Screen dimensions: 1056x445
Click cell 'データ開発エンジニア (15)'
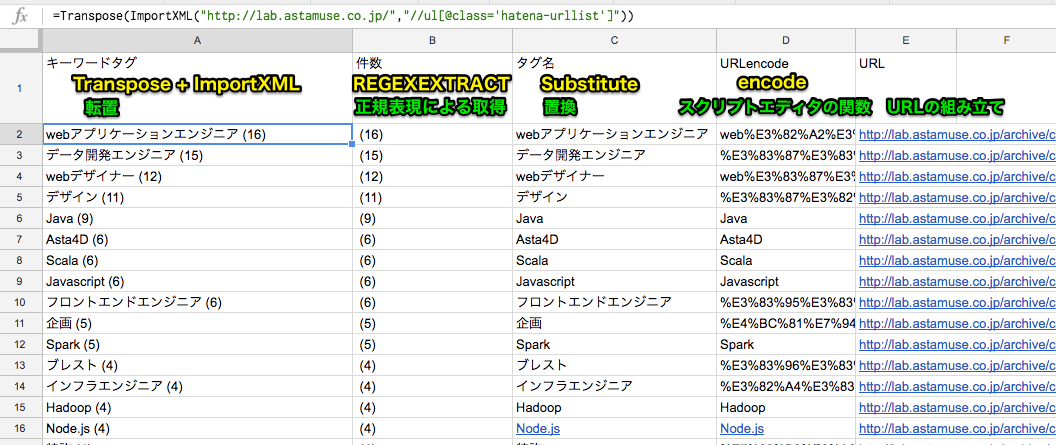point(197,156)
